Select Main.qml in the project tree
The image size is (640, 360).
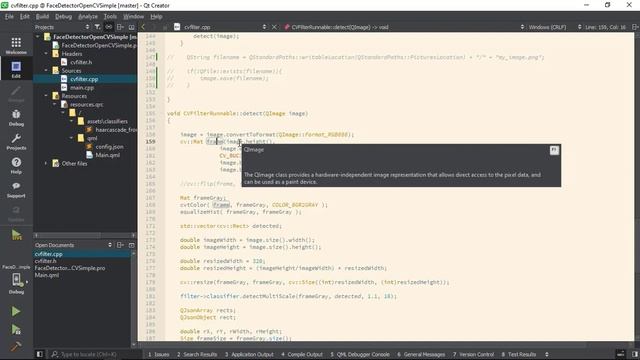(x=107, y=155)
